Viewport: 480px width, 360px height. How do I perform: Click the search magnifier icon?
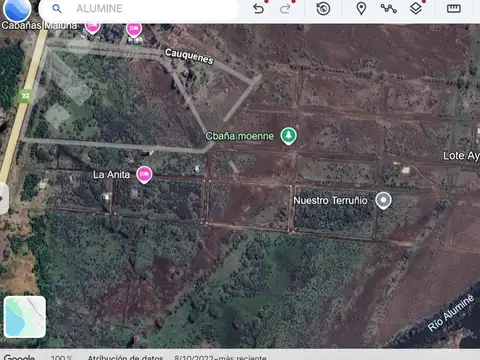click(x=57, y=9)
